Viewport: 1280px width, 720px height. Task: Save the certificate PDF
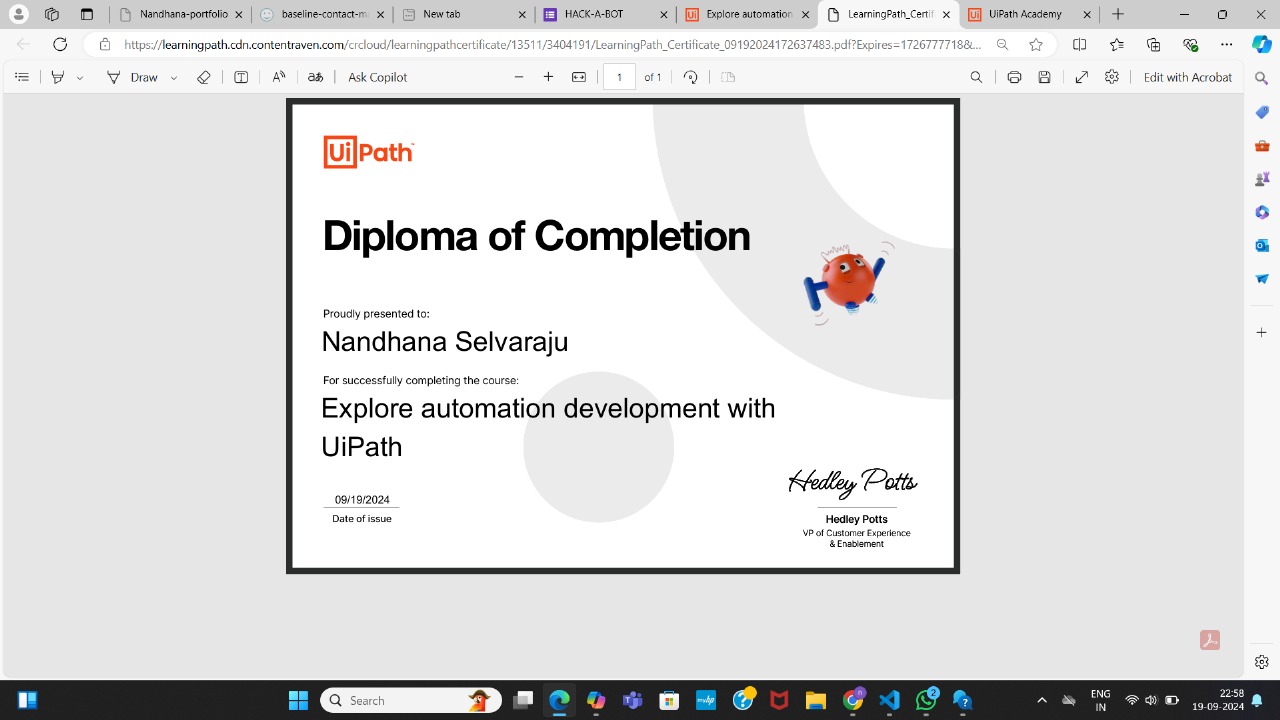(1043, 77)
